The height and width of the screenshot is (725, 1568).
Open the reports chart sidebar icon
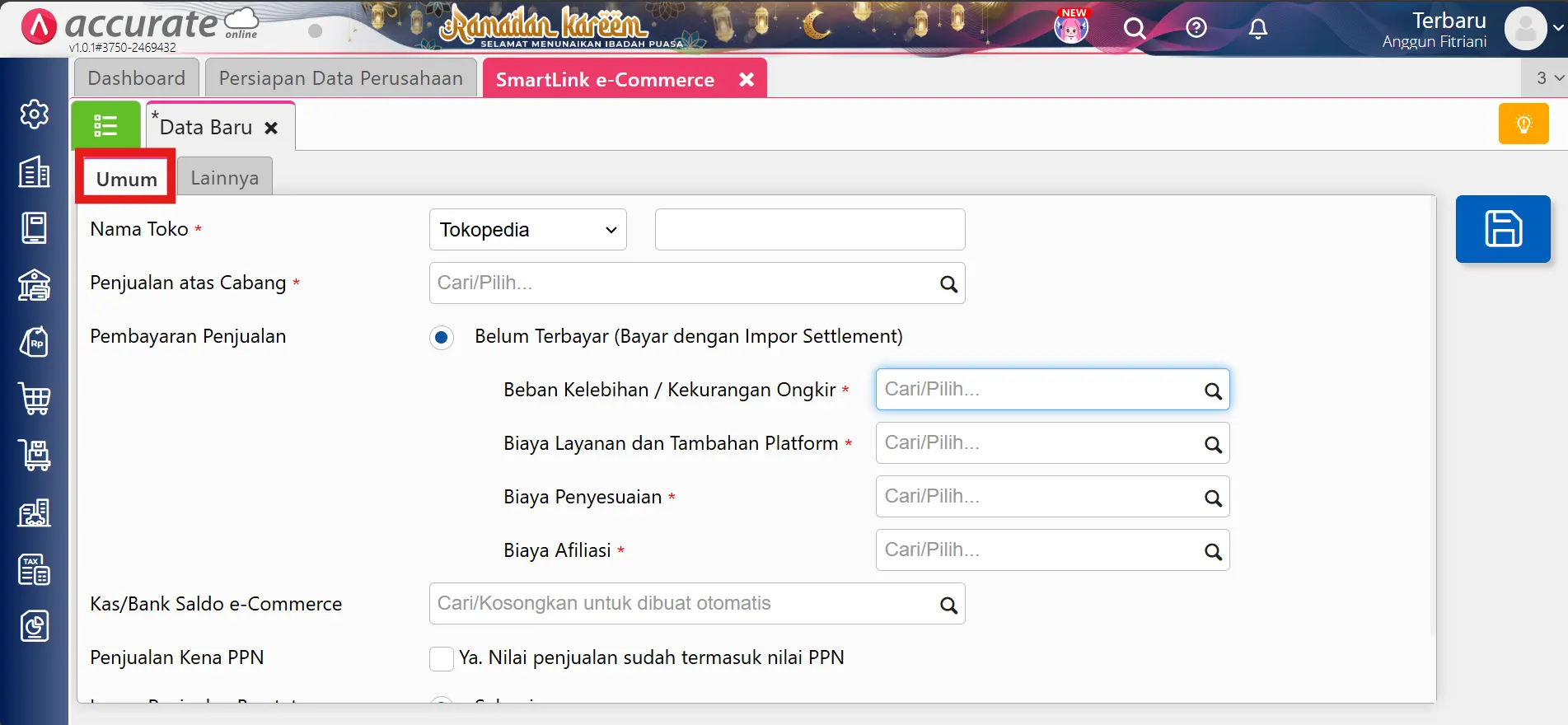(x=34, y=626)
